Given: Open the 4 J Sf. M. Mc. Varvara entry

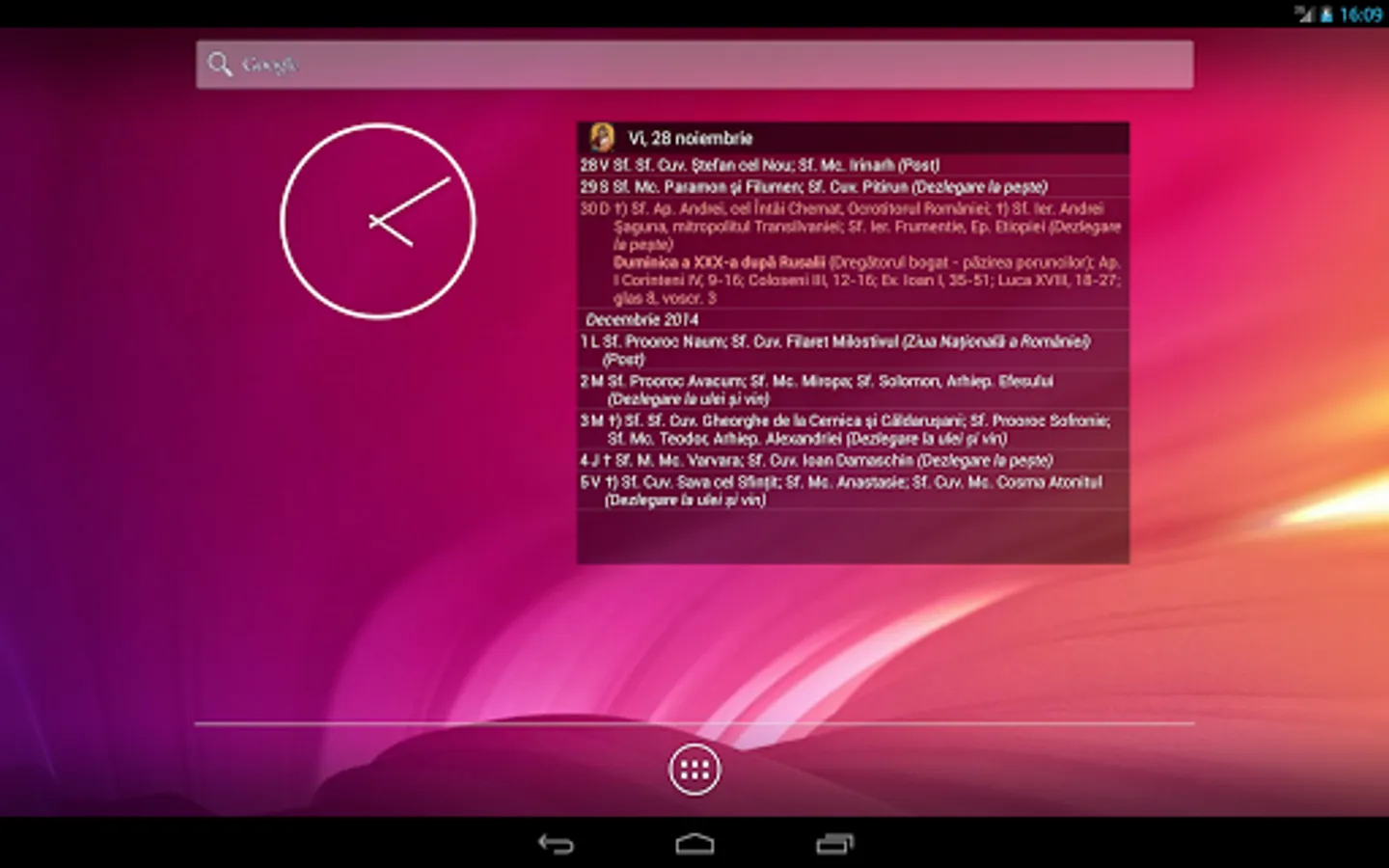Looking at the screenshot, I should point(853,460).
